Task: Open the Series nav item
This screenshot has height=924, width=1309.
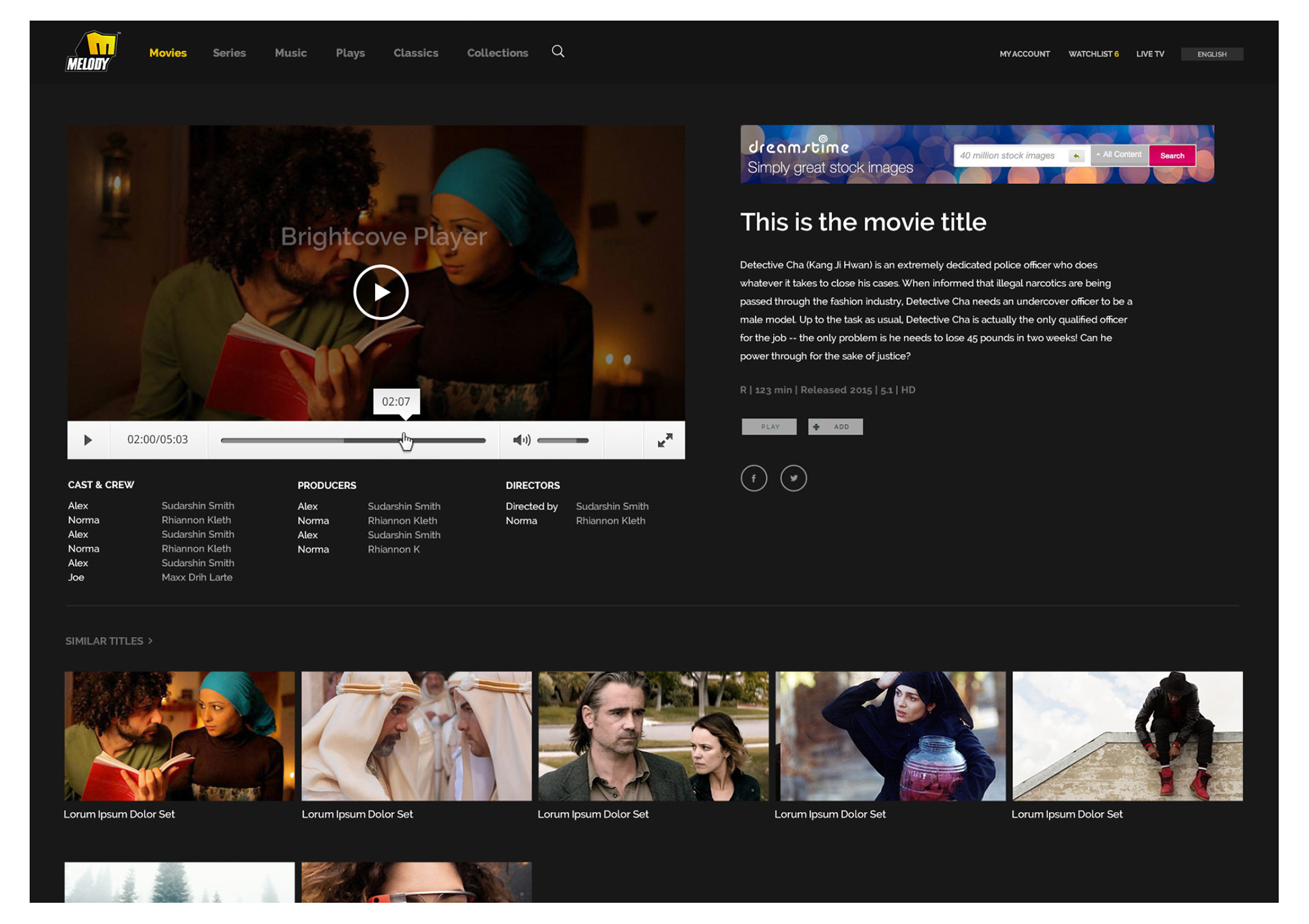Action: [x=229, y=53]
